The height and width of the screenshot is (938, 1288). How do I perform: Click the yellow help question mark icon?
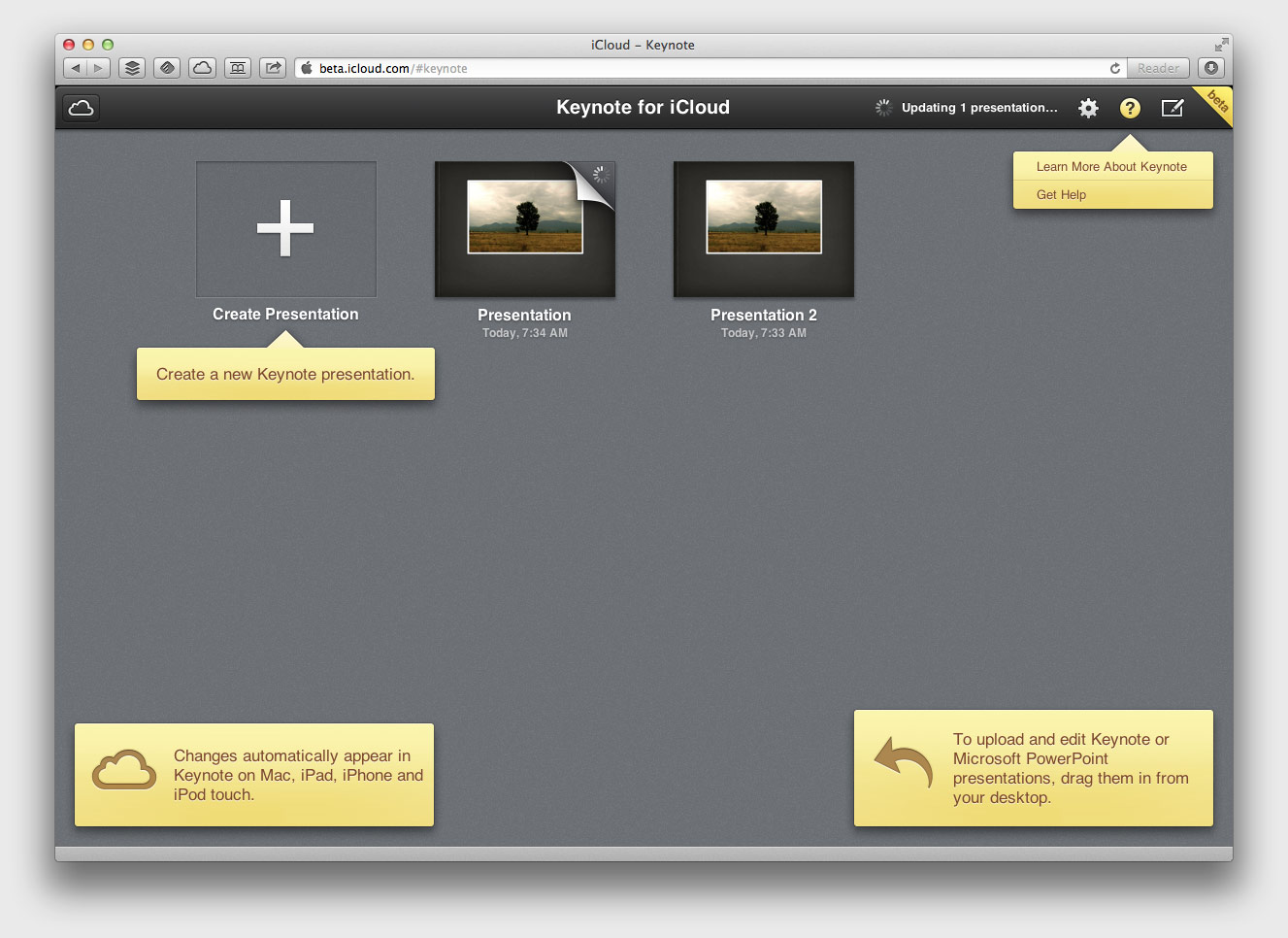1130,108
